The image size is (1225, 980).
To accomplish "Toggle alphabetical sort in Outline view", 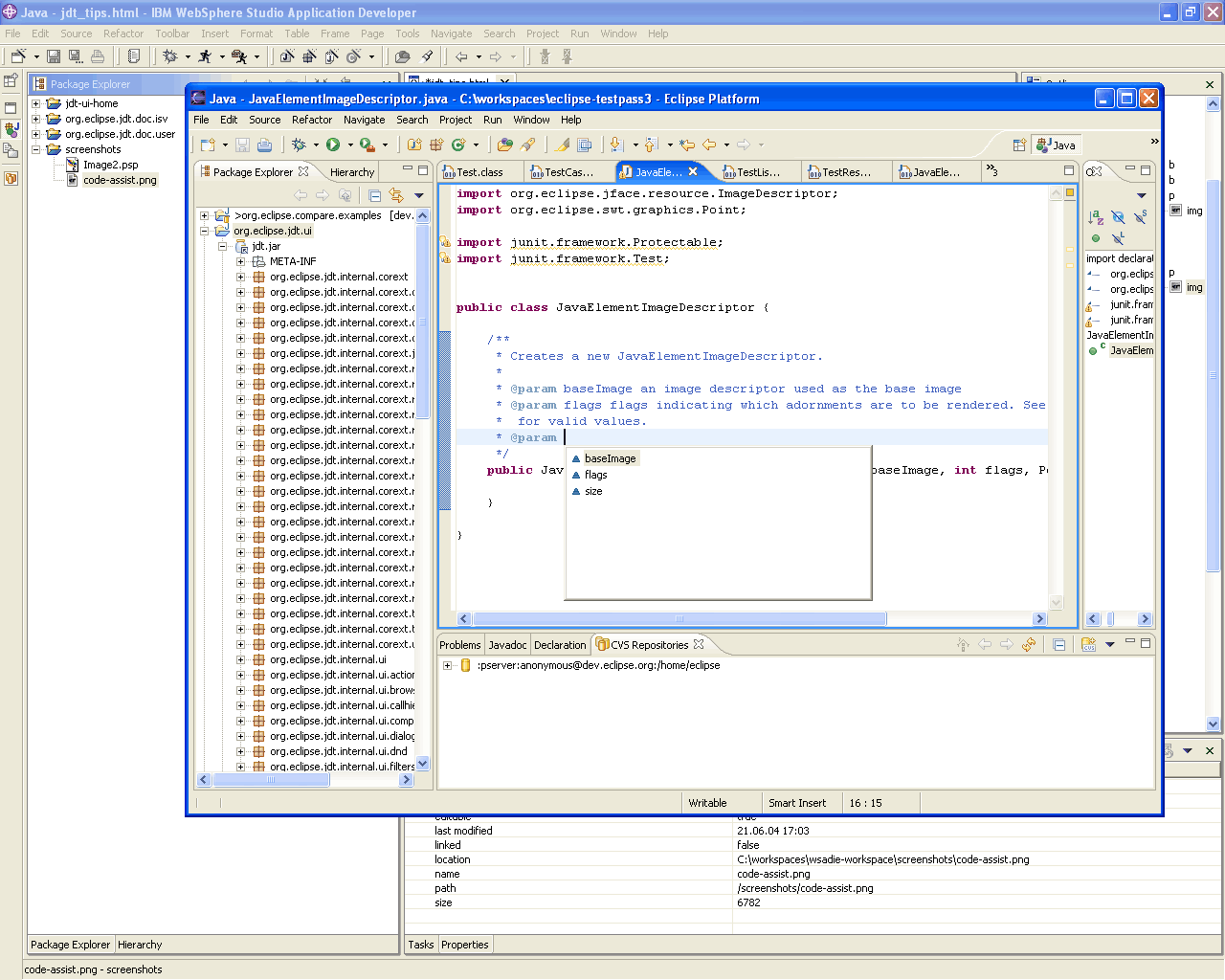I will click(x=1096, y=218).
